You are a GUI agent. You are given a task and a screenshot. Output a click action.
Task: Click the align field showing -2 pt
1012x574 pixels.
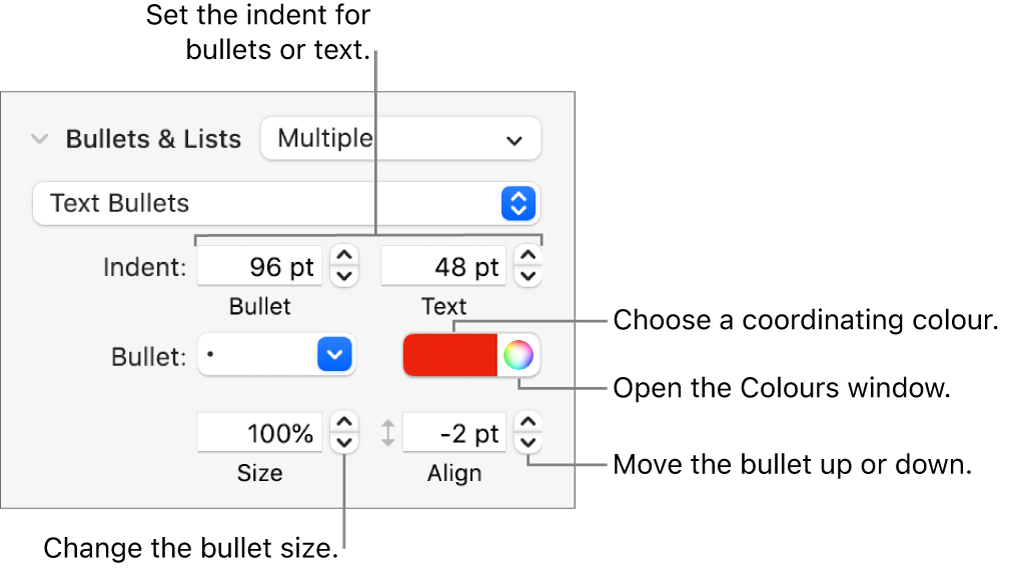click(x=455, y=433)
